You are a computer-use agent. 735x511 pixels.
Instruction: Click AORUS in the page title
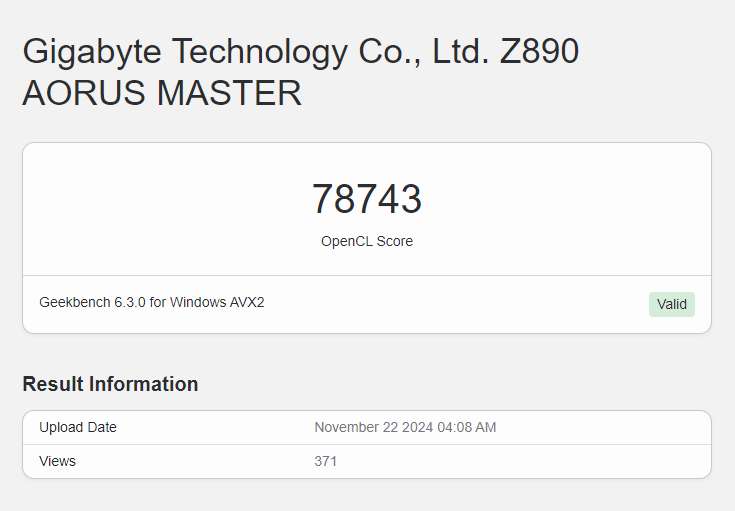85,93
